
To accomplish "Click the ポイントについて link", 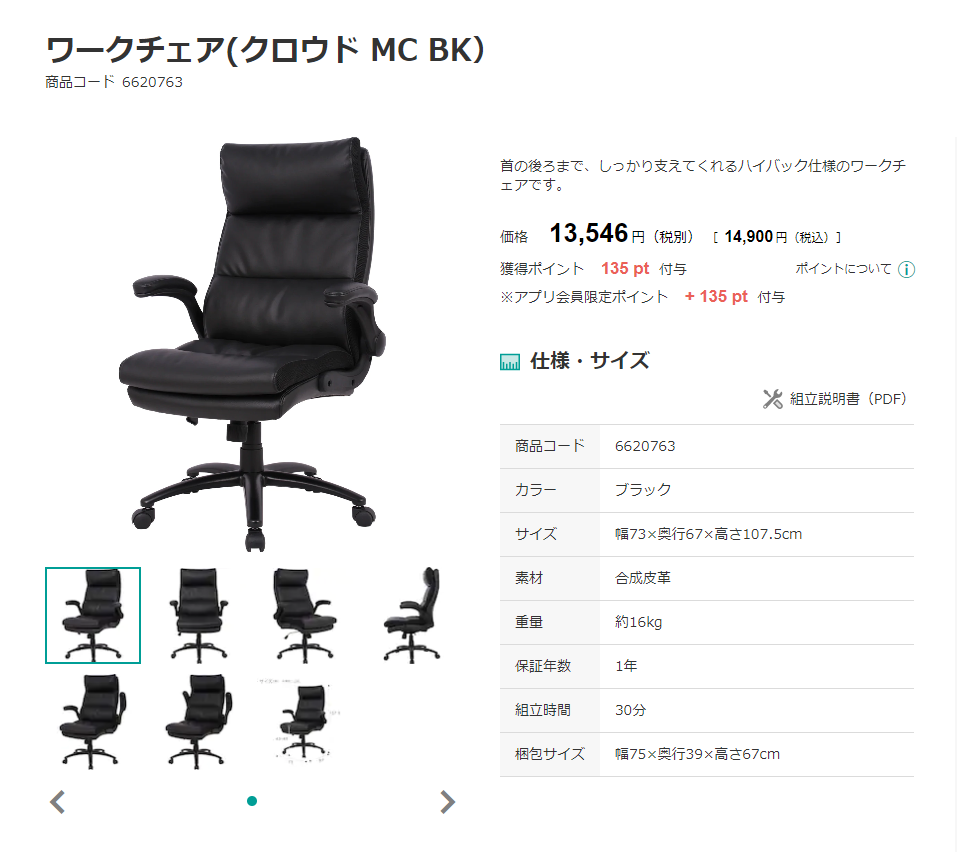I will [x=843, y=269].
